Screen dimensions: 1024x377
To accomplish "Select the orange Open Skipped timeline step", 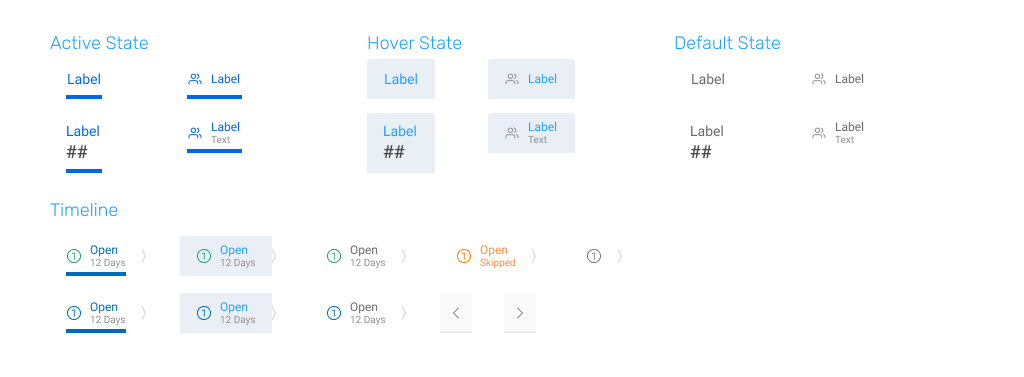I will 487,256.
